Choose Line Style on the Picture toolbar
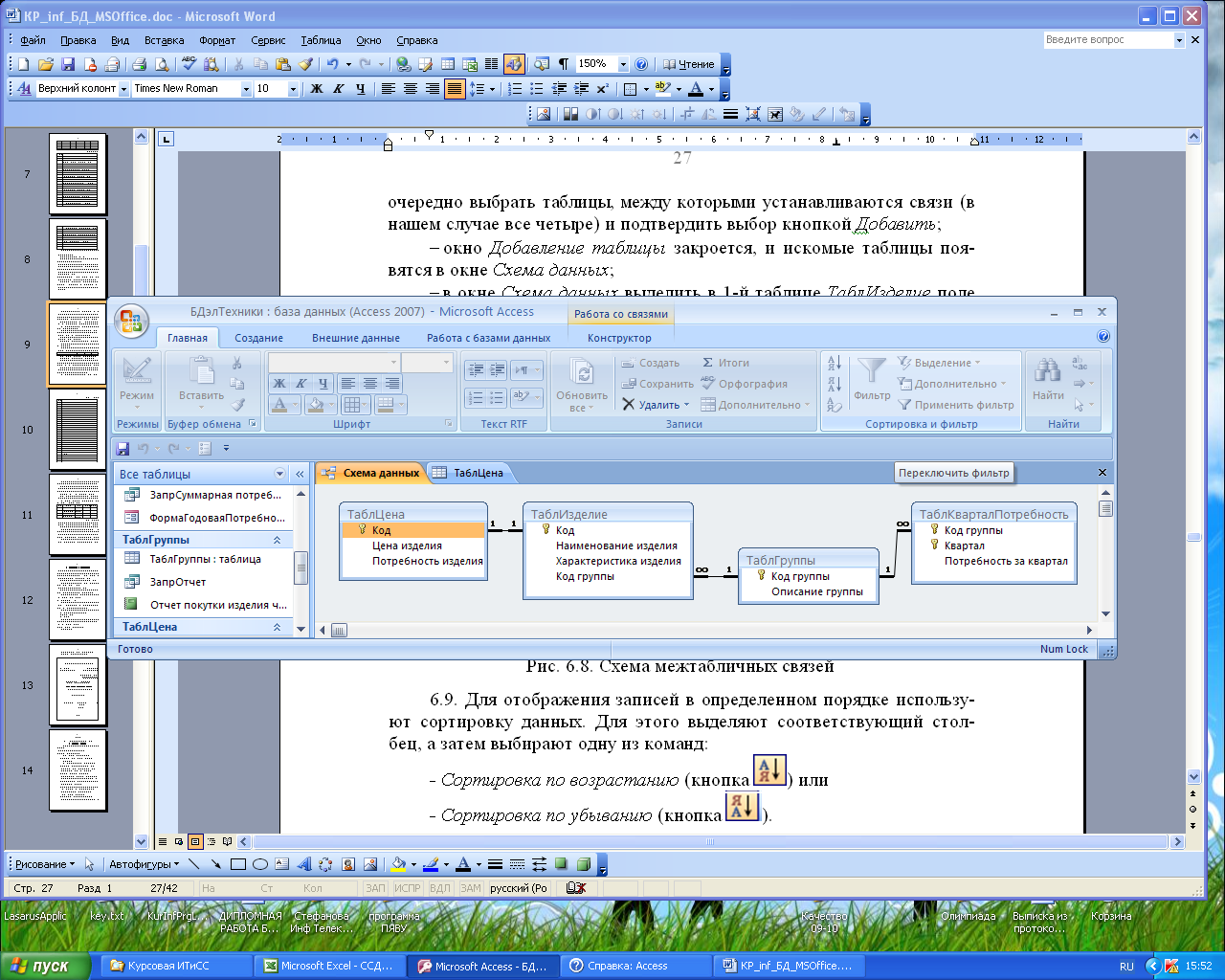 pos(730,114)
